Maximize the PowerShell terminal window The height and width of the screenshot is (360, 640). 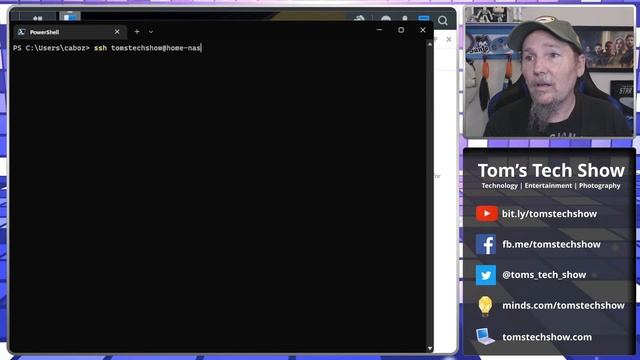tap(401, 30)
